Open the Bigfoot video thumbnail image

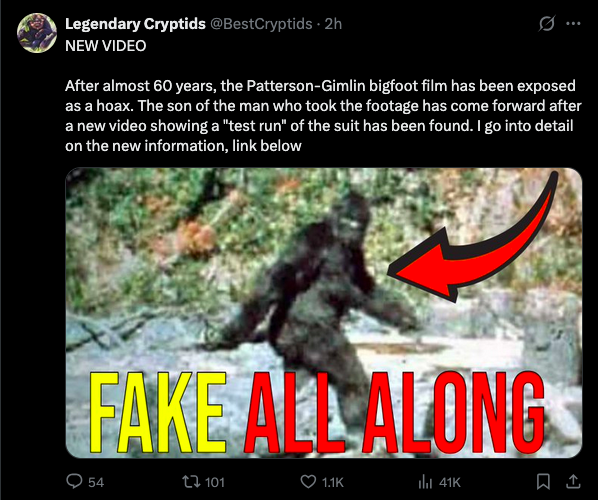324,313
